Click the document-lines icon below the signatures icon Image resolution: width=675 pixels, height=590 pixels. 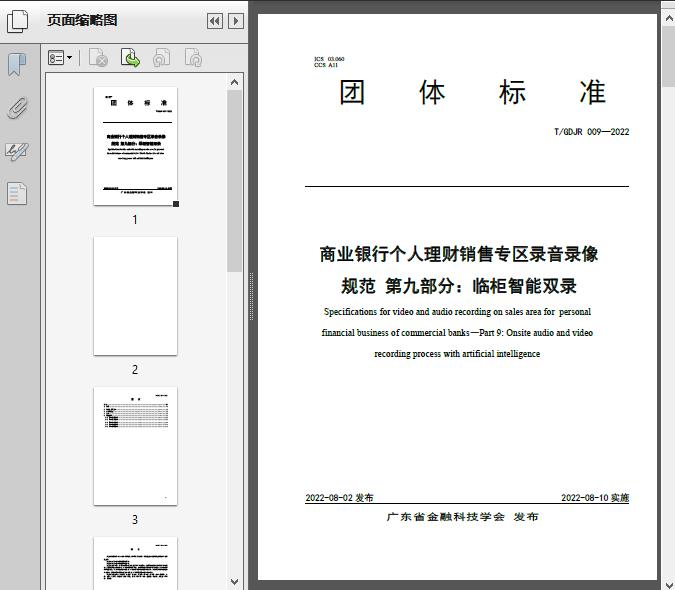[x=17, y=193]
